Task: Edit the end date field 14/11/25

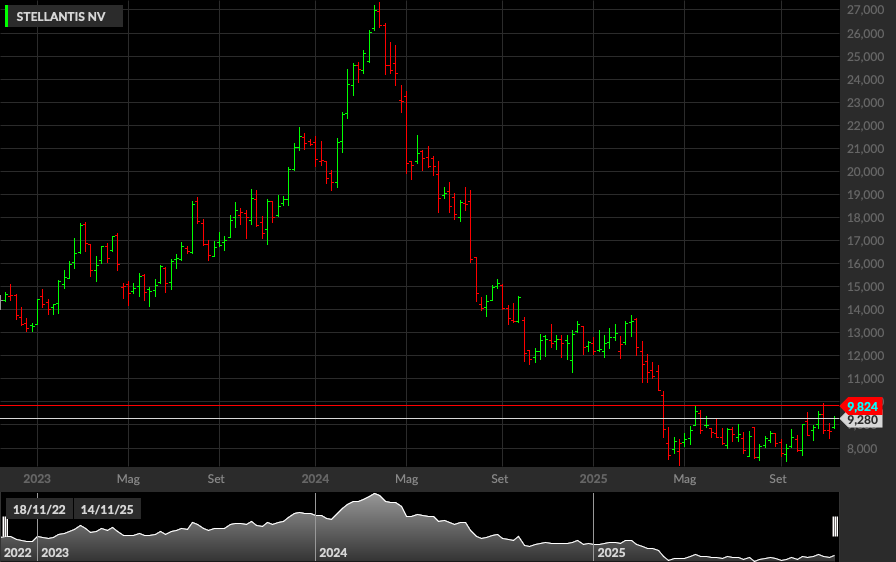Action: coord(107,509)
